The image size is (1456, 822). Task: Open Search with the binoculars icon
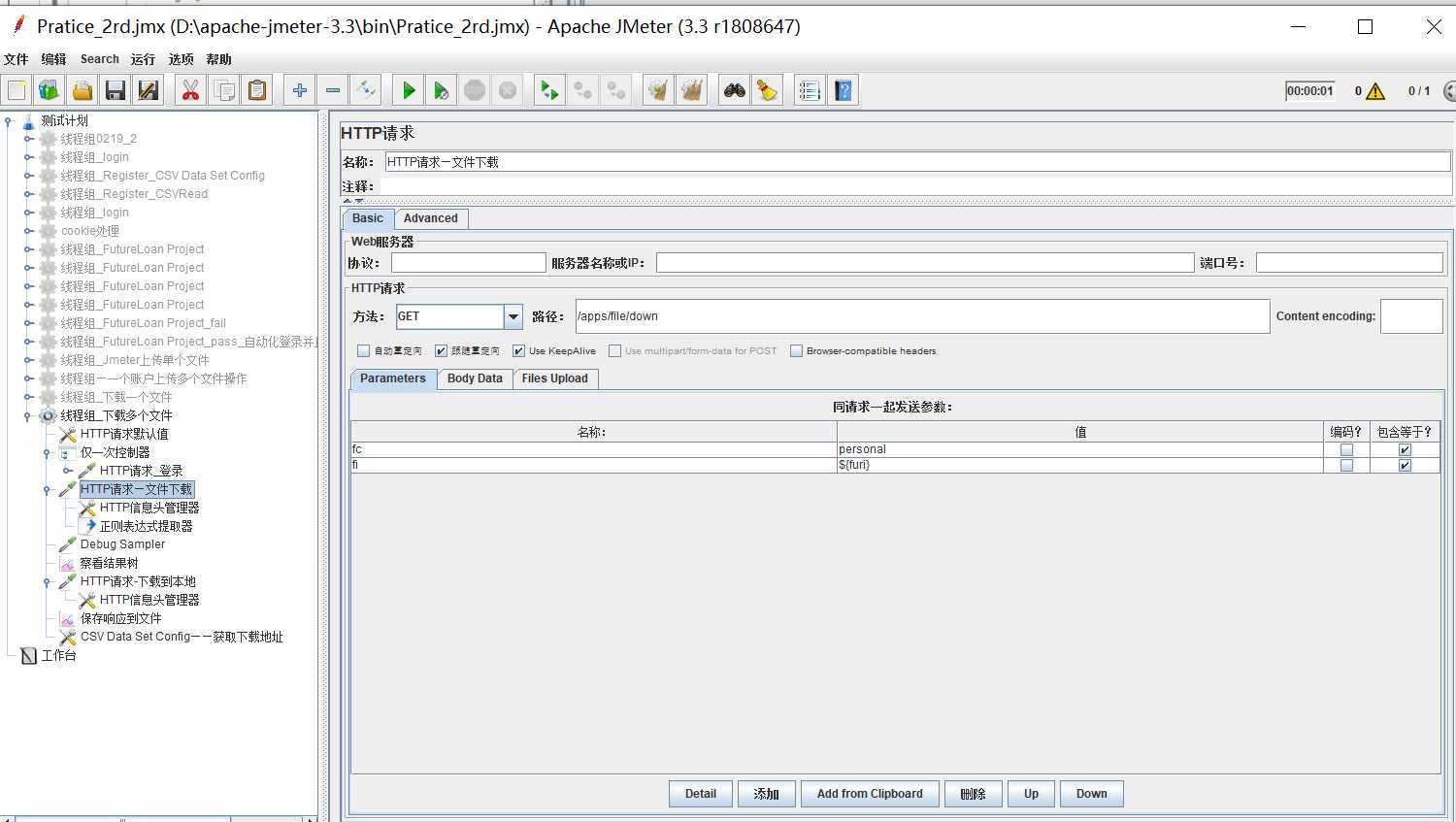coord(735,90)
